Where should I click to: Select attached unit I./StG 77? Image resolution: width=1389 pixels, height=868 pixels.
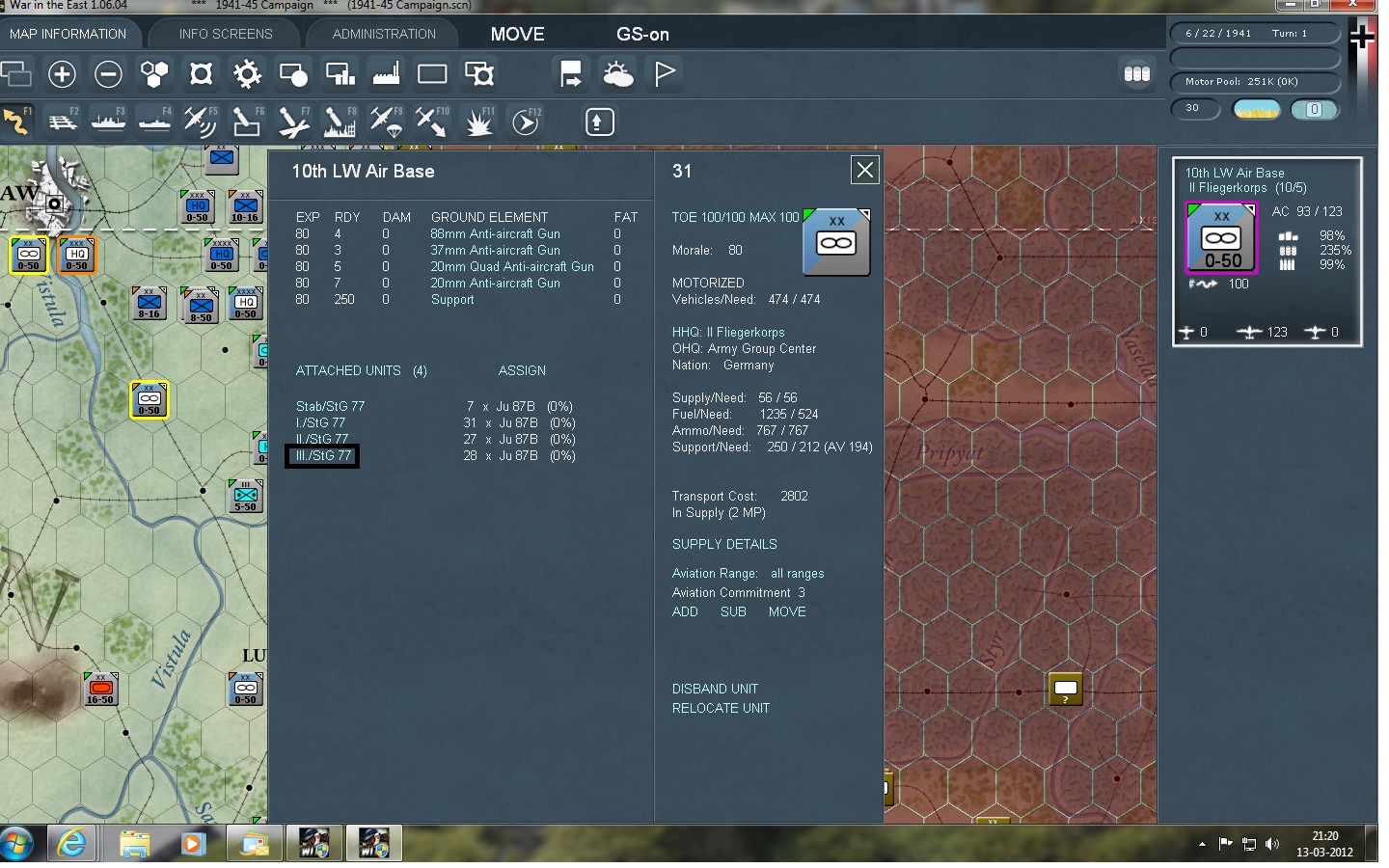point(320,422)
